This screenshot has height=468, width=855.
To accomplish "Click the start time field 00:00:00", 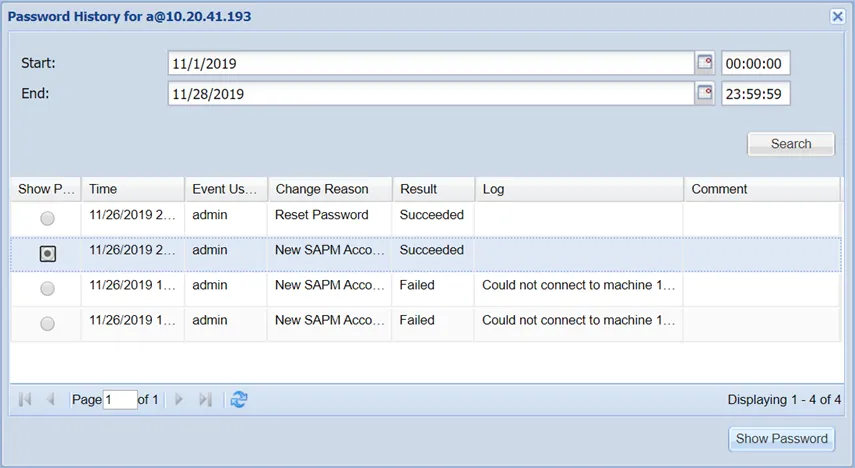I will coord(755,63).
